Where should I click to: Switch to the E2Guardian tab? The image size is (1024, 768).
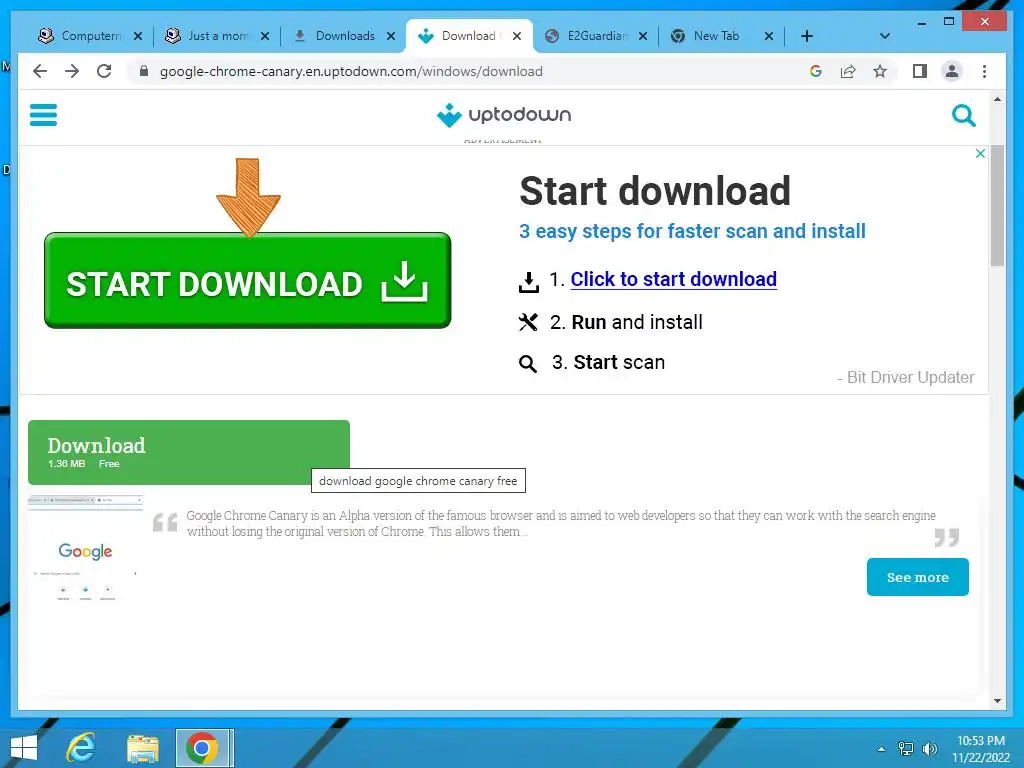coord(596,36)
